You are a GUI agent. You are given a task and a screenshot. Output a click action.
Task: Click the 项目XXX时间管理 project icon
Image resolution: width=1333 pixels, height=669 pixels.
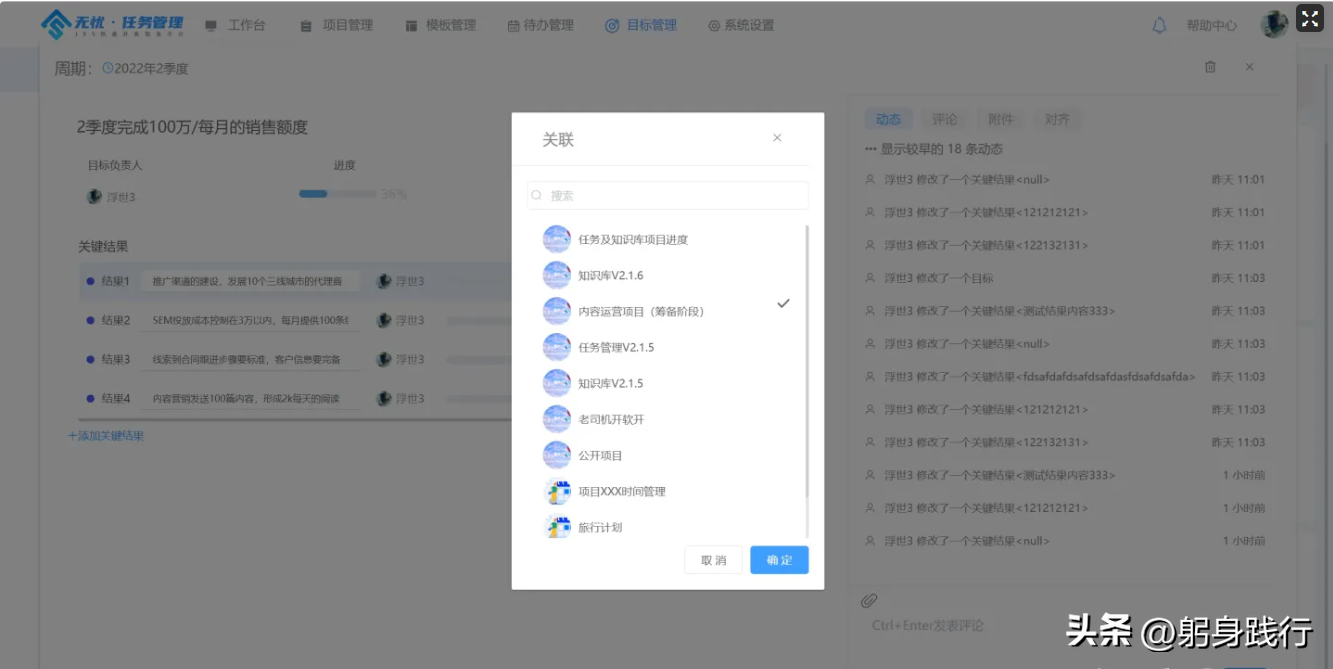point(557,491)
